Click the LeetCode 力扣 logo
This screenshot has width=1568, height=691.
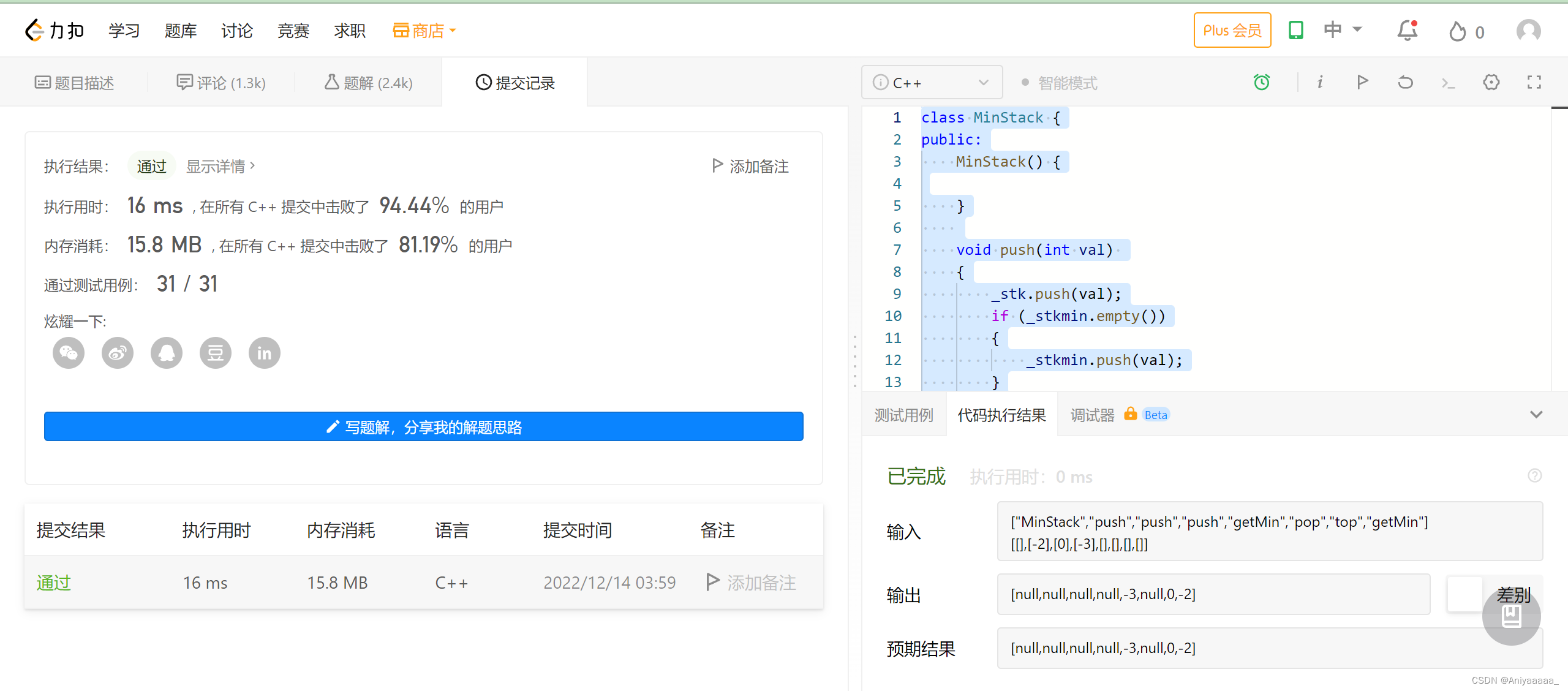(x=54, y=30)
